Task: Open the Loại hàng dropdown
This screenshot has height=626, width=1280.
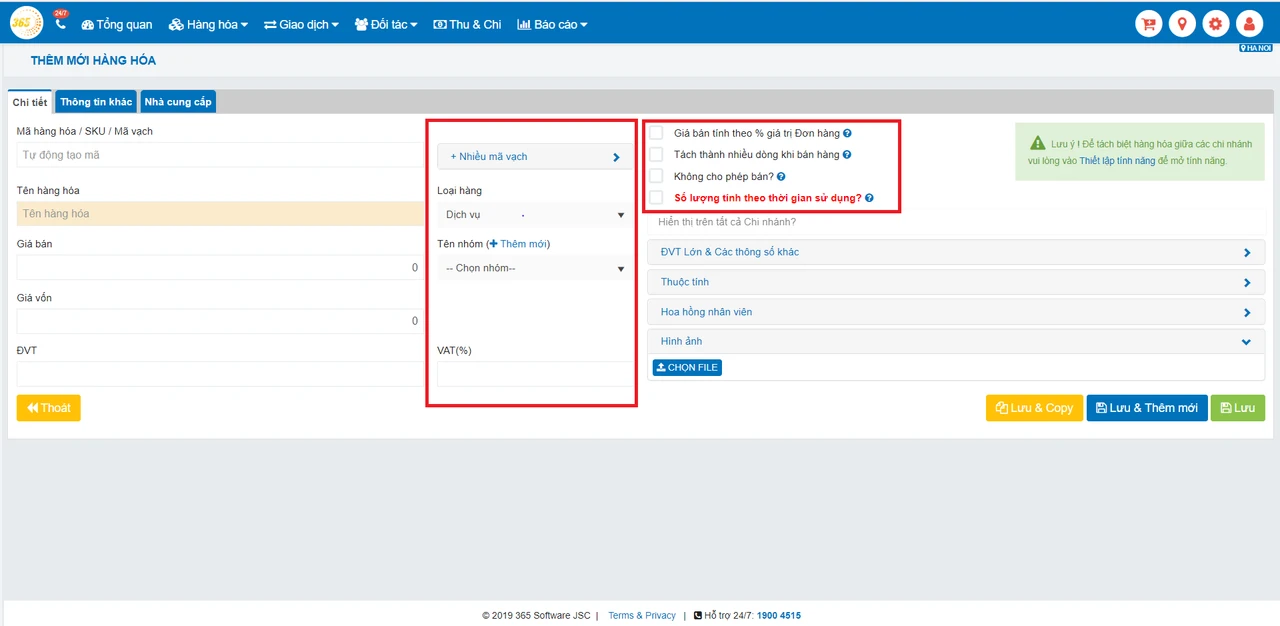Action: (x=535, y=215)
